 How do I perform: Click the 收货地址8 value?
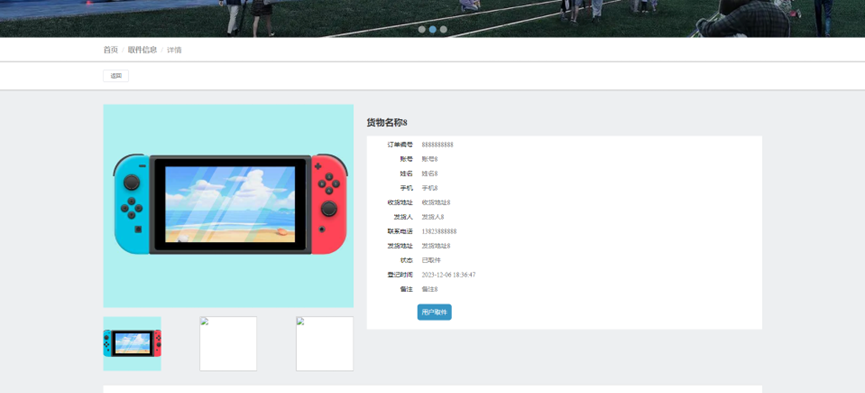coord(436,203)
